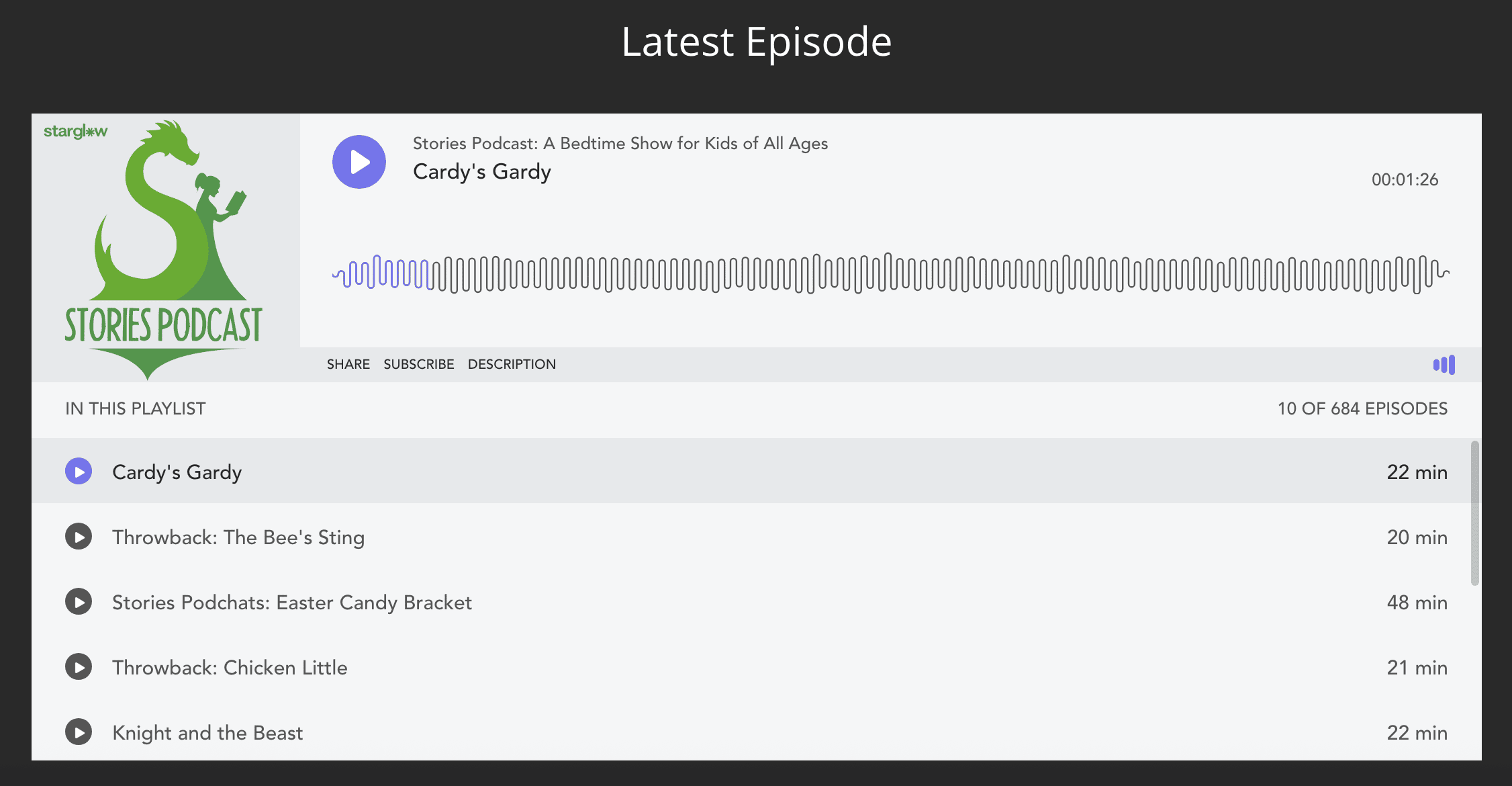Click the volume bars icon
Viewport: 1512px width, 786px height.
point(1444,364)
